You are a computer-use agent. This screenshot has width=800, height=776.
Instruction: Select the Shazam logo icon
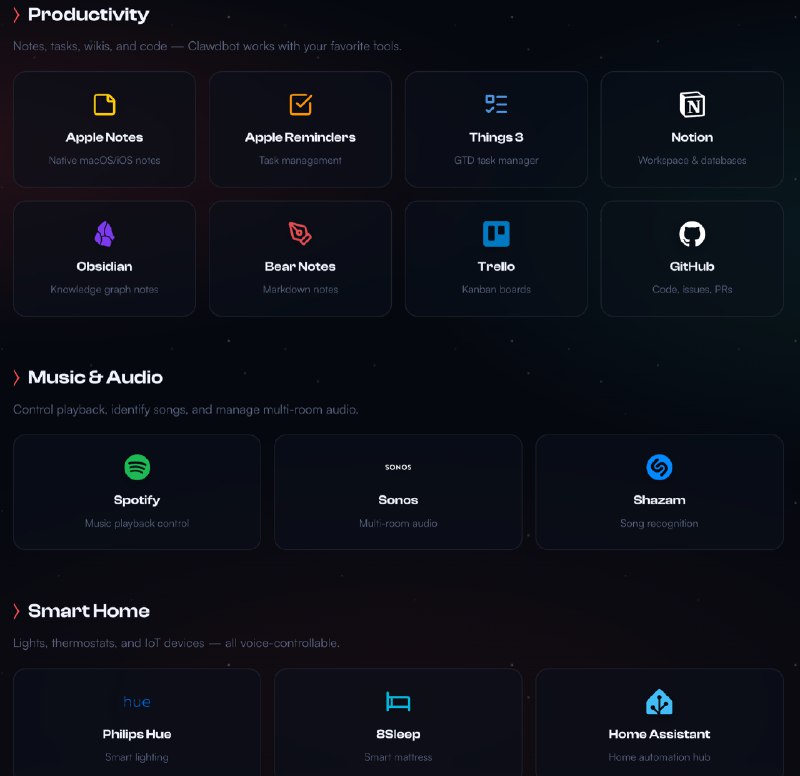[659, 467]
